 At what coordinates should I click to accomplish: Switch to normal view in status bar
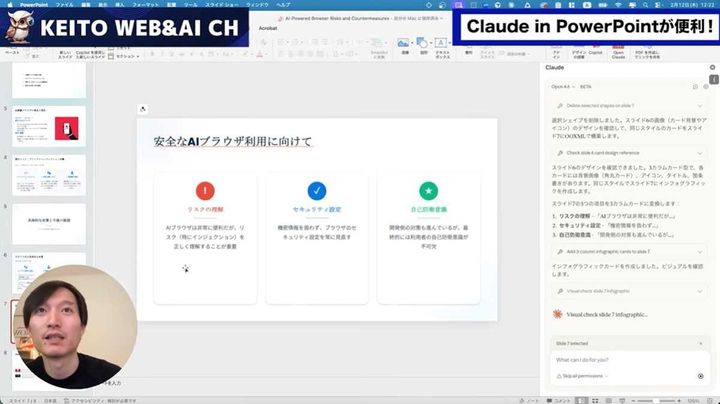tap(581, 401)
